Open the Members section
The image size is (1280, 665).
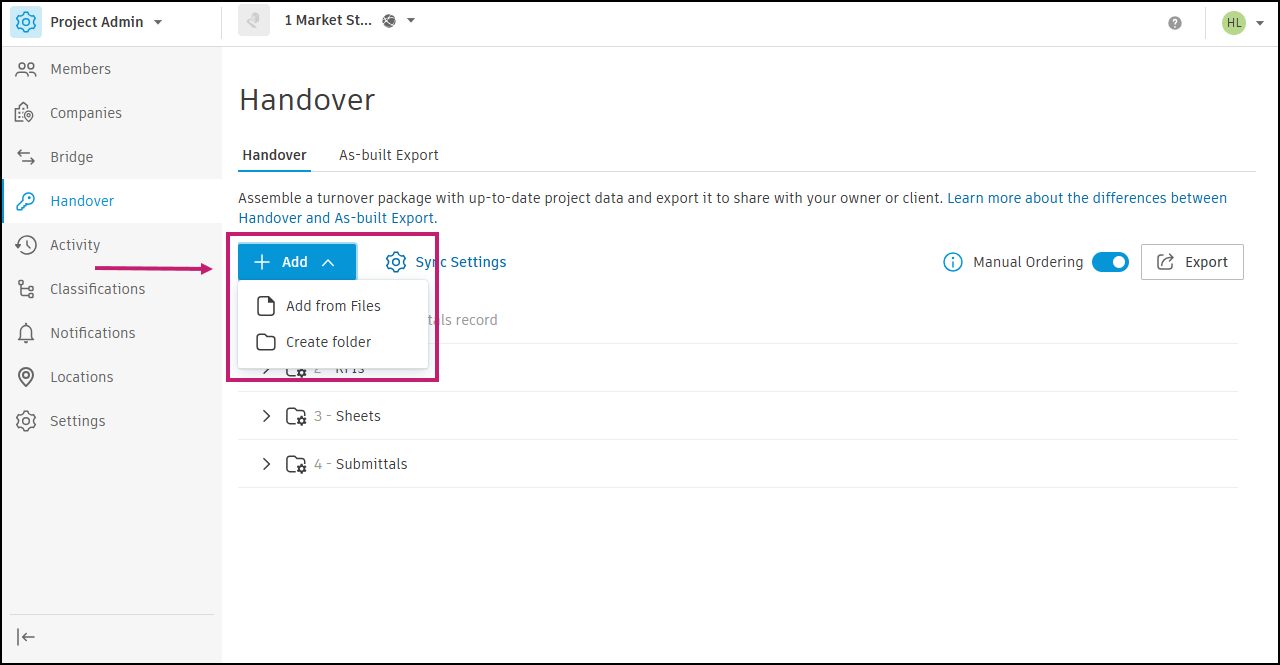(x=80, y=68)
